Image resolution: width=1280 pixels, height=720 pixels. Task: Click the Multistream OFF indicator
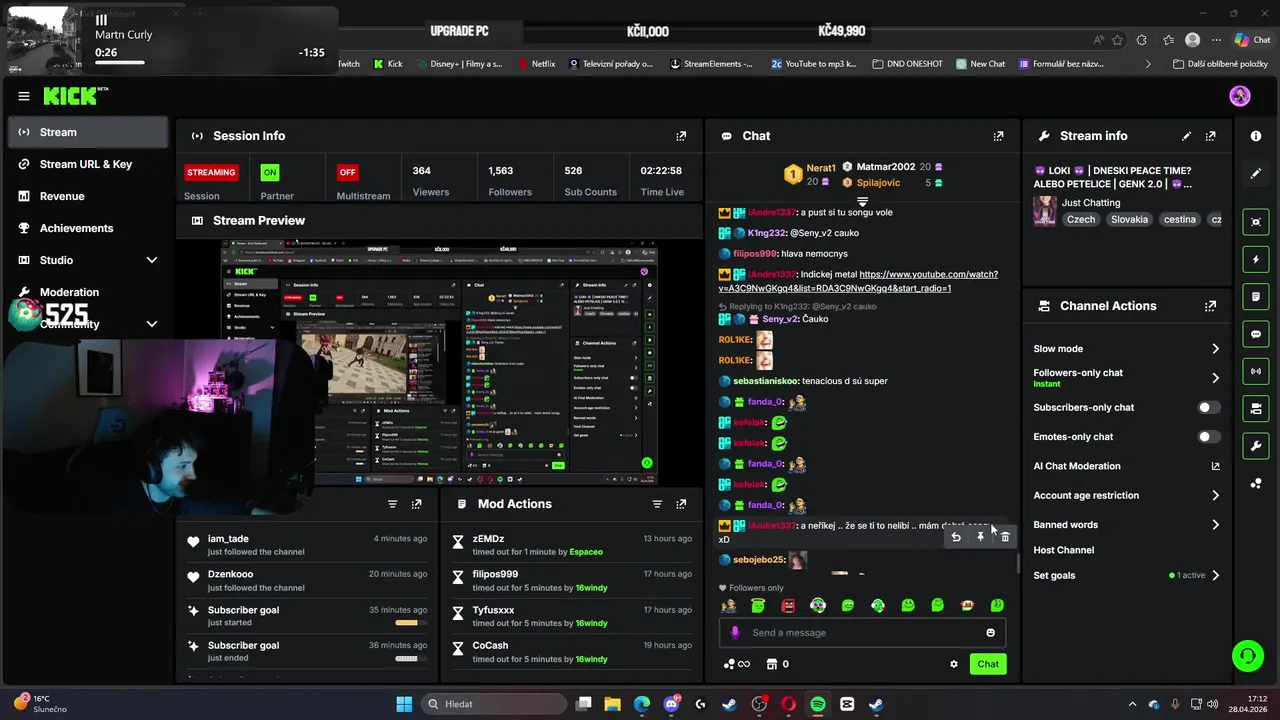click(347, 172)
